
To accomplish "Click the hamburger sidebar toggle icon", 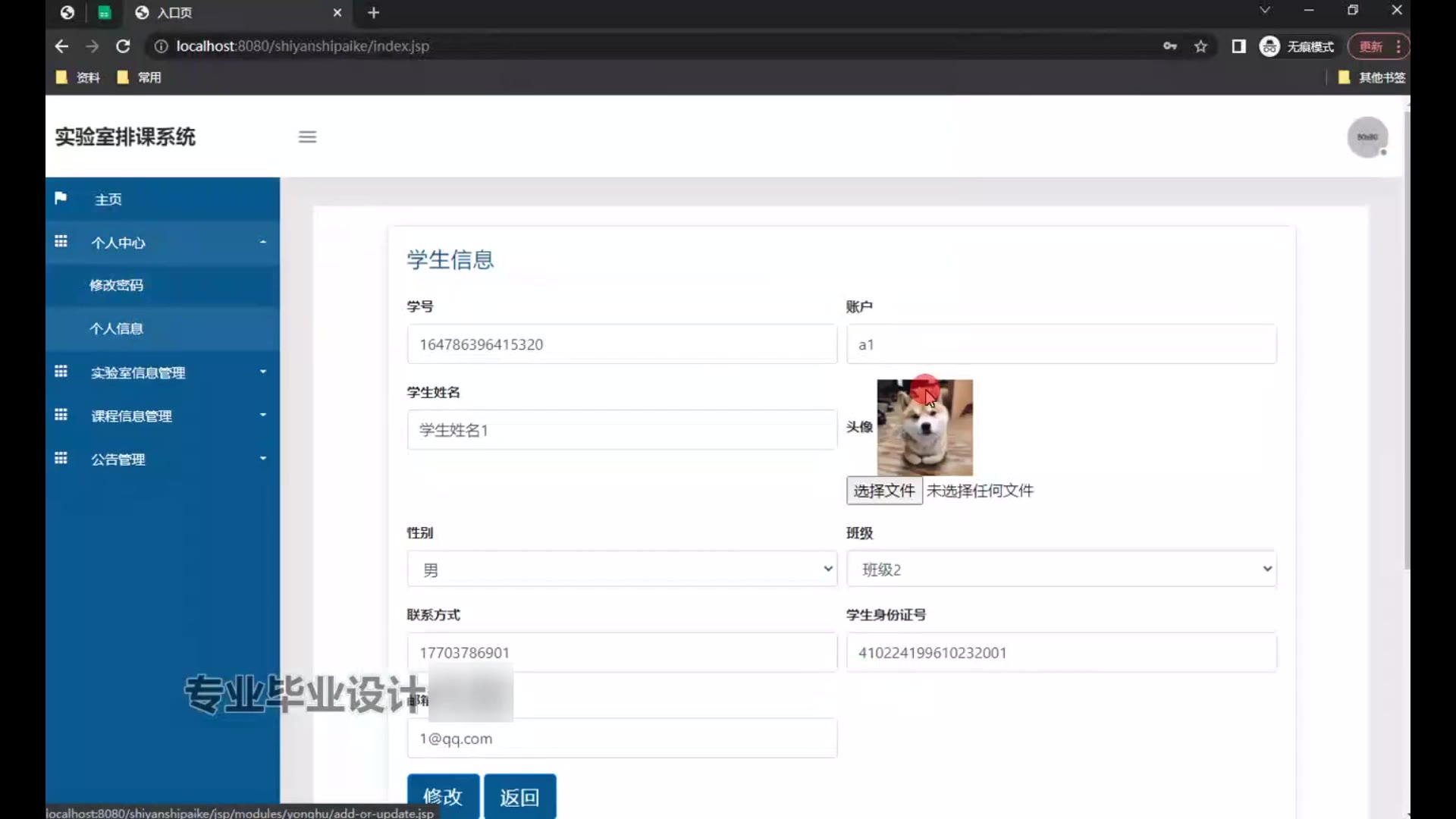I will (x=307, y=137).
